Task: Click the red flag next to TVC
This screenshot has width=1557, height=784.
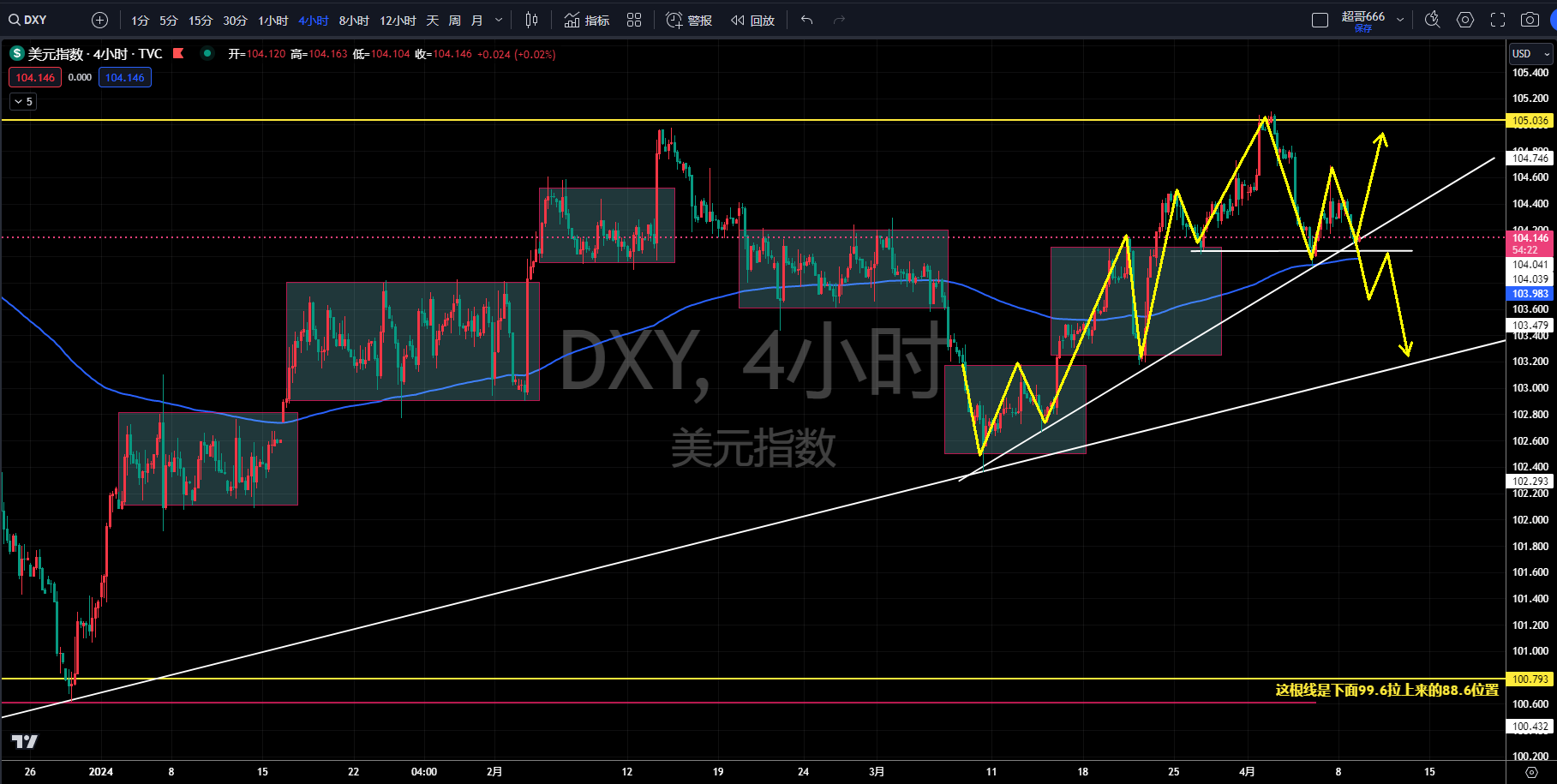Action: click(178, 53)
